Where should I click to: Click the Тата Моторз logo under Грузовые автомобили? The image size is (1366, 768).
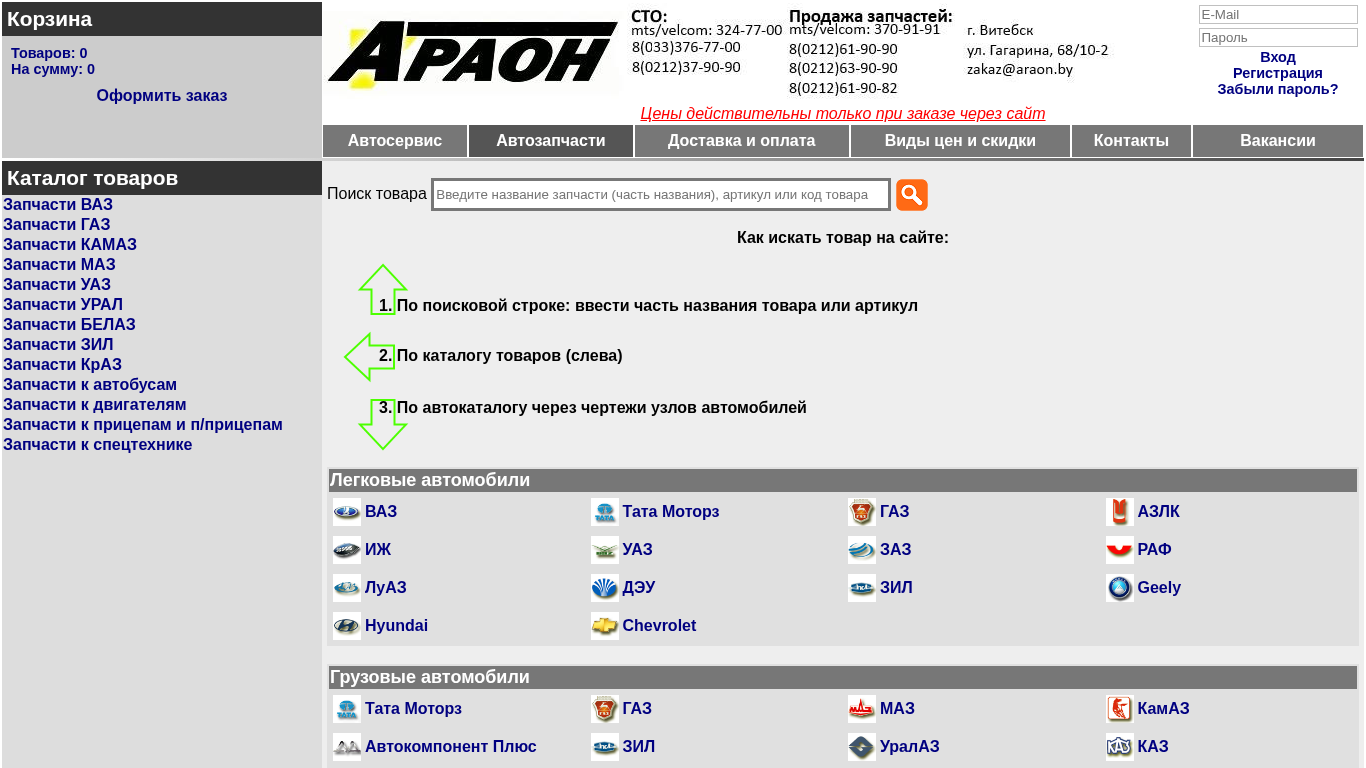pyautogui.click(x=347, y=709)
